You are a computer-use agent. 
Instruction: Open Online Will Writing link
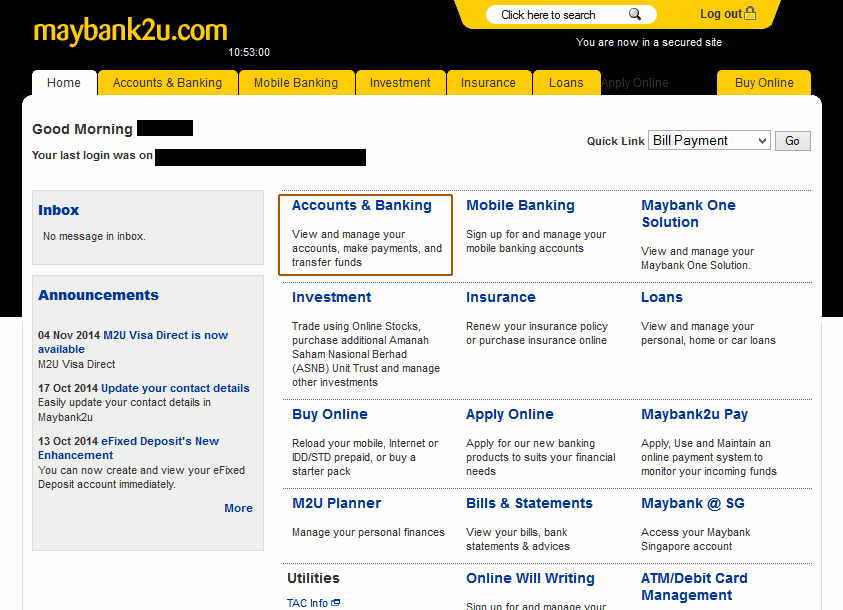pos(530,578)
